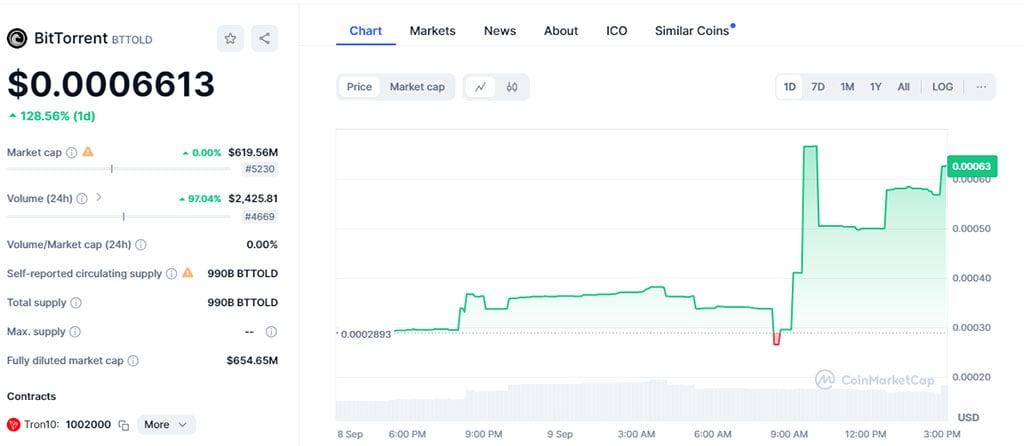Select Price chart mode

[359, 87]
